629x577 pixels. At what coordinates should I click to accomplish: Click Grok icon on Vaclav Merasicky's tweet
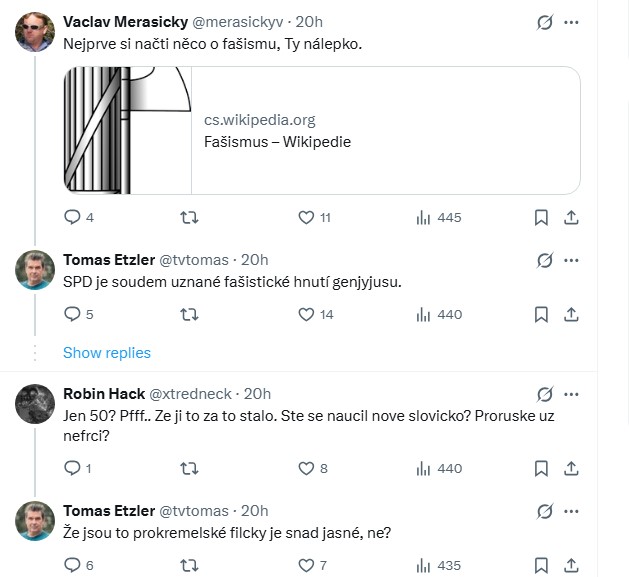[545, 22]
